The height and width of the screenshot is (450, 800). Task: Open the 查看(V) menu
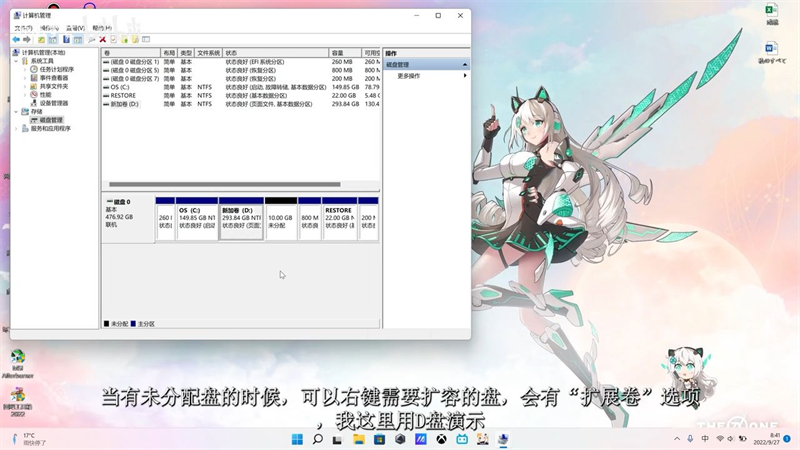(x=76, y=28)
